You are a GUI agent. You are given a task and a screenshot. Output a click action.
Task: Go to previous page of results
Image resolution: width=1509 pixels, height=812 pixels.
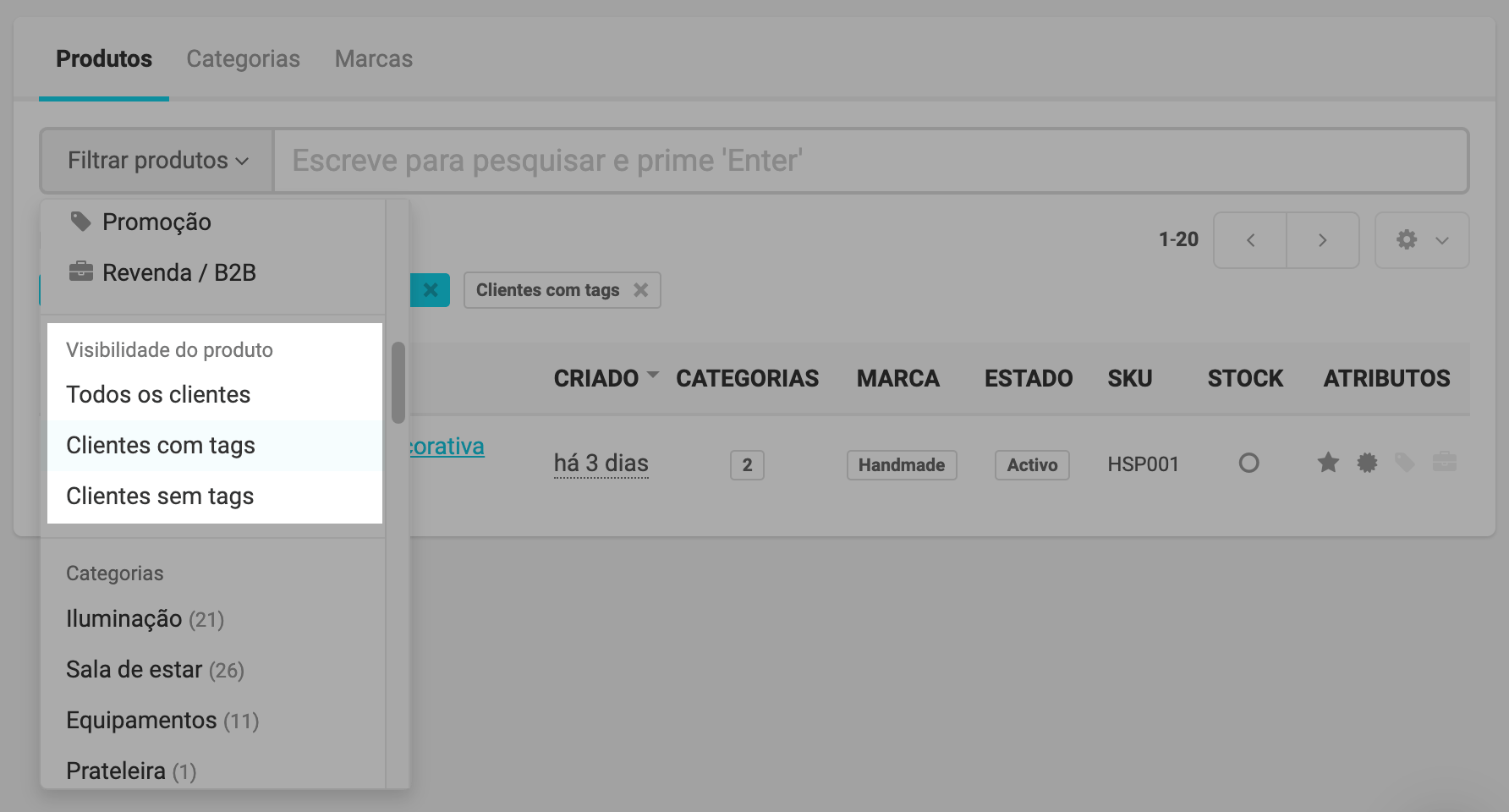tap(1250, 240)
